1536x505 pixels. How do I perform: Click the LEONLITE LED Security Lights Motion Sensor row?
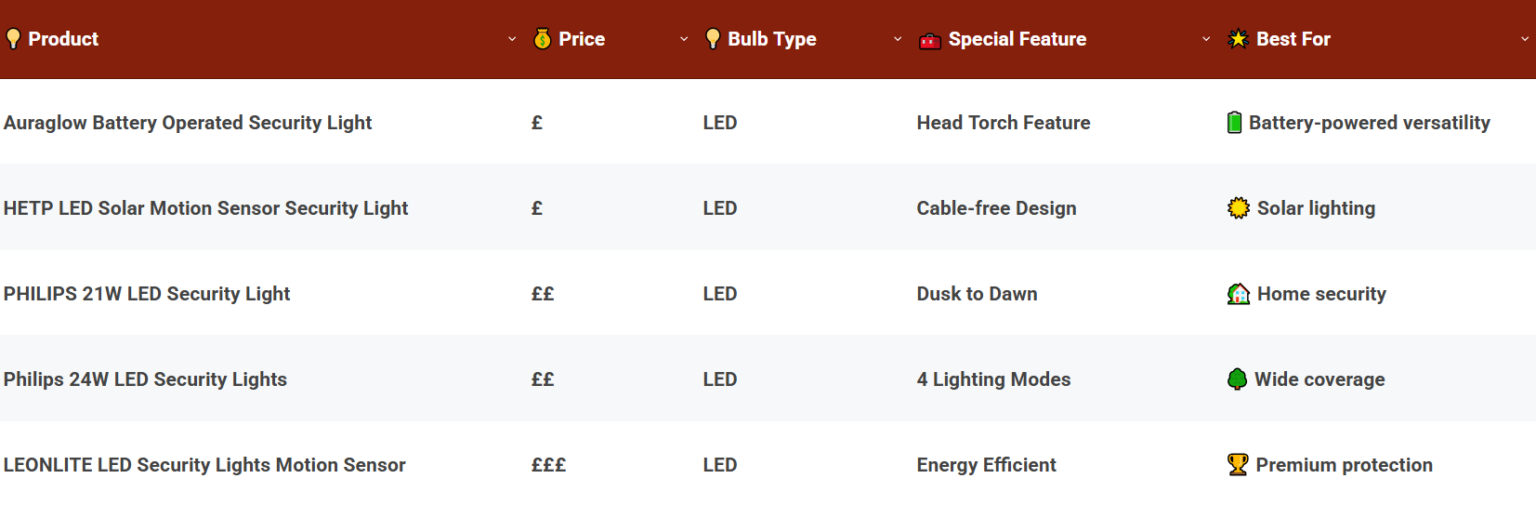pos(205,465)
